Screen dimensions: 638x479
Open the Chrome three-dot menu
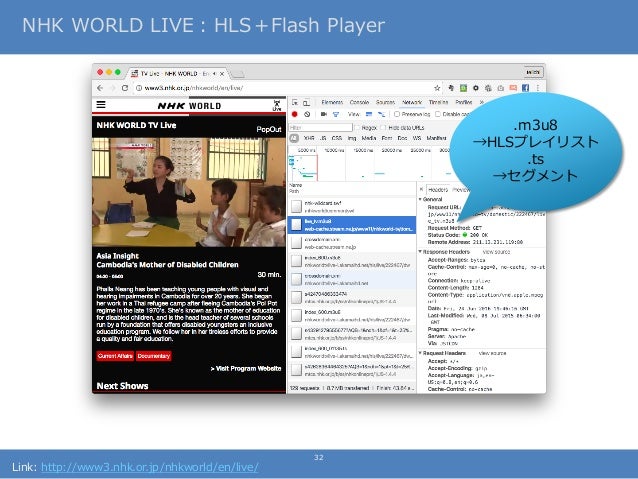[537, 88]
